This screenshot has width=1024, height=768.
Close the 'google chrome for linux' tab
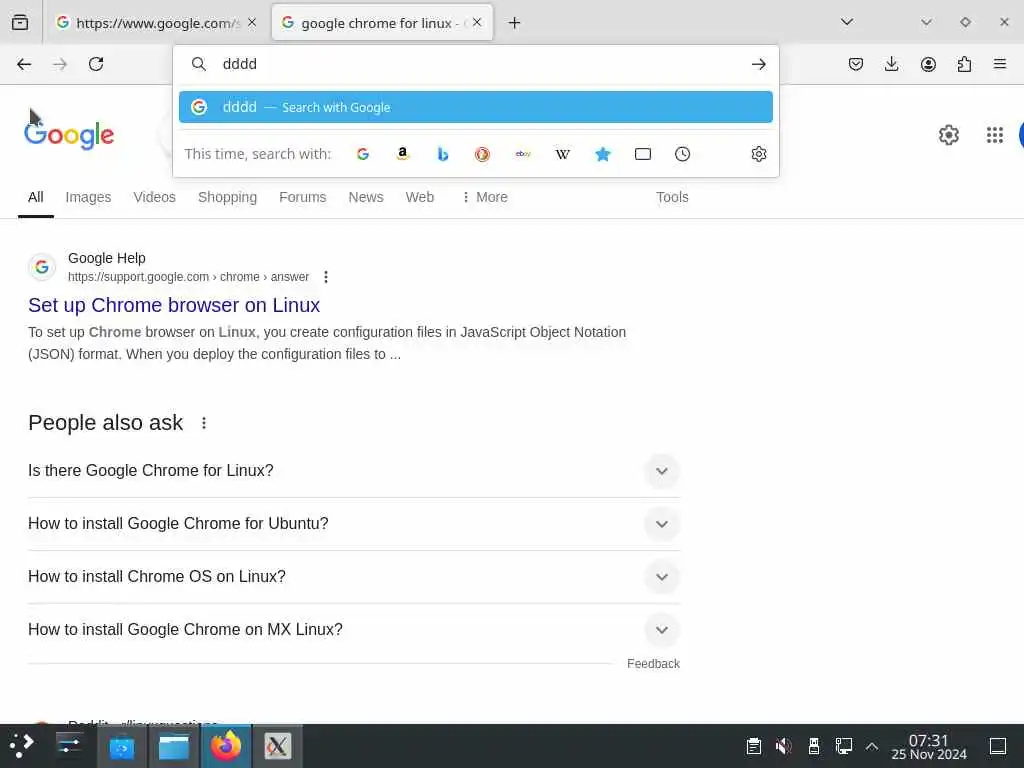point(477,22)
